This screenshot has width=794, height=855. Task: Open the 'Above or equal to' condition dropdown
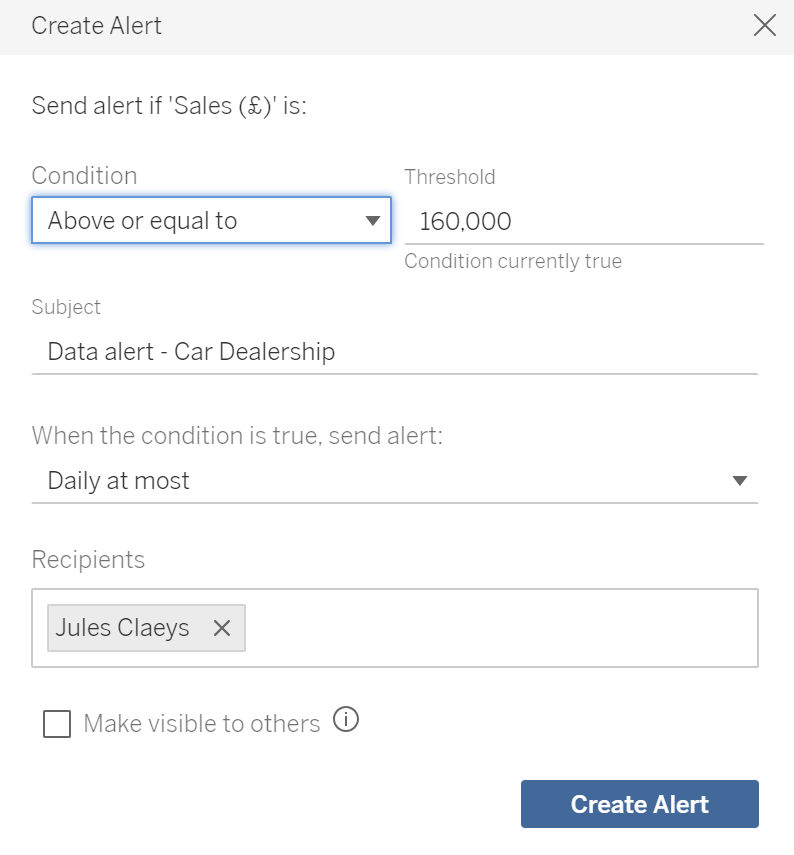pyautogui.click(x=211, y=220)
